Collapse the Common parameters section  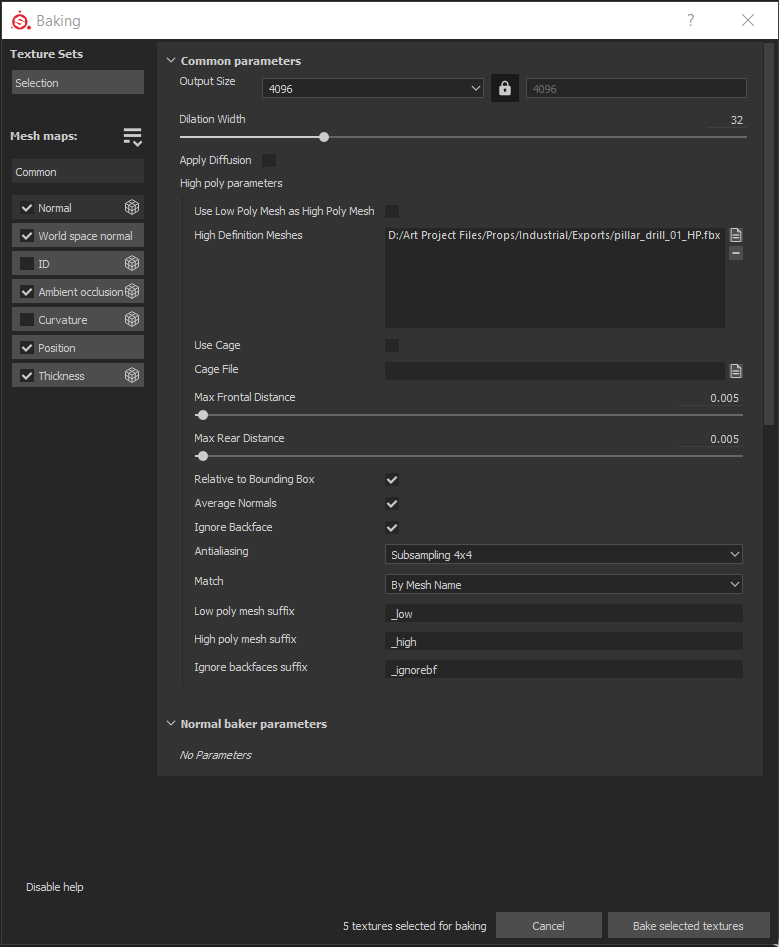coord(170,60)
